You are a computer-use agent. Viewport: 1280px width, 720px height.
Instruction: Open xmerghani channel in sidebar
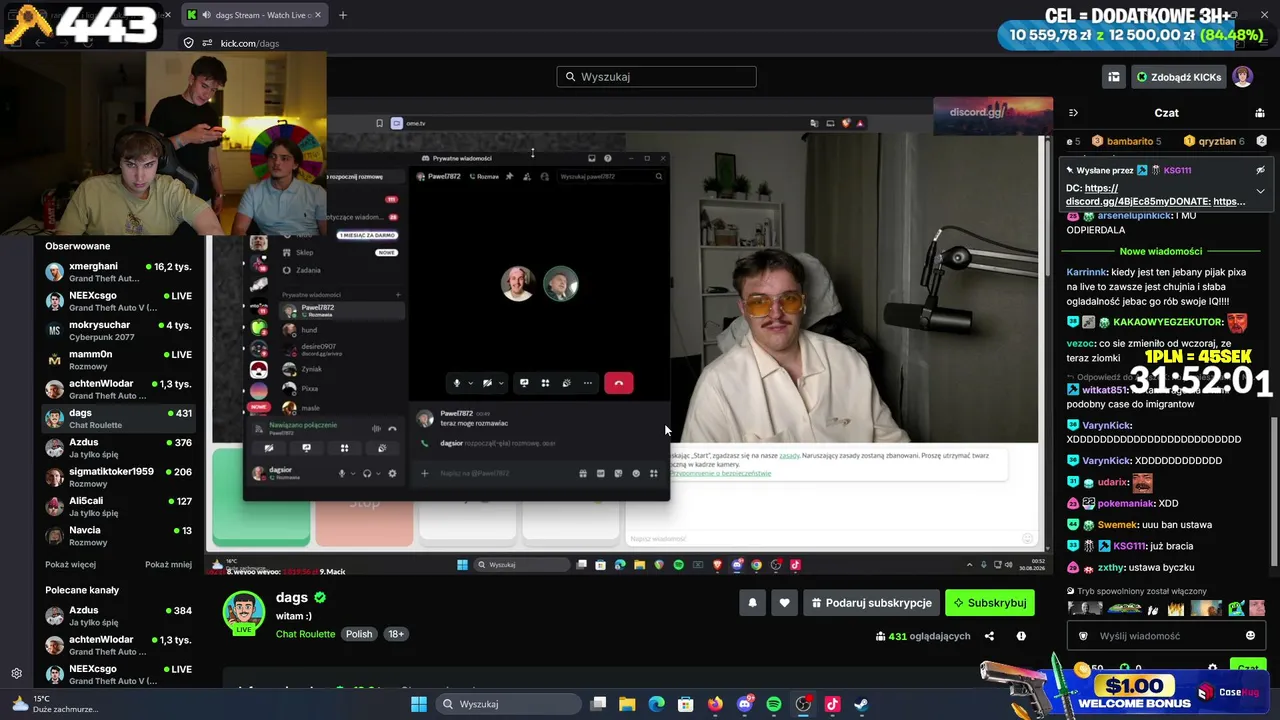[118, 272]
